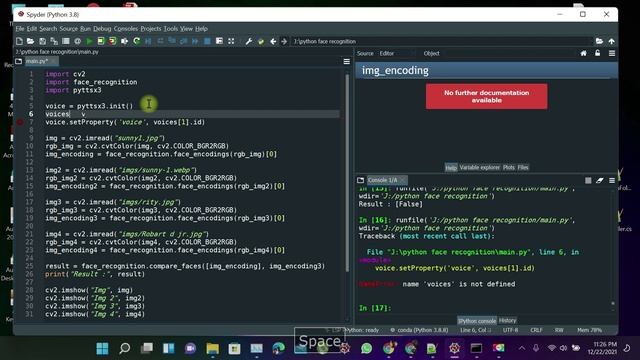Change to parent directory
Viewport: 640px width, 360px height.
click(x=611, y=41)
